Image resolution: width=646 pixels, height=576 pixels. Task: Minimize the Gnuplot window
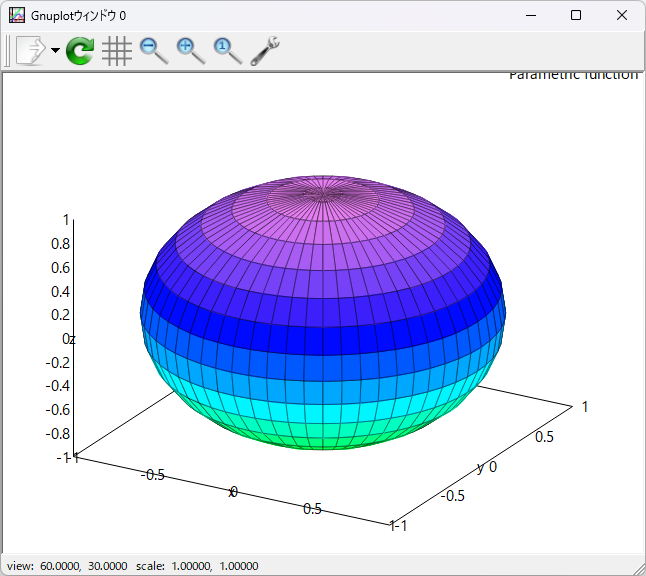pos(531,16)
